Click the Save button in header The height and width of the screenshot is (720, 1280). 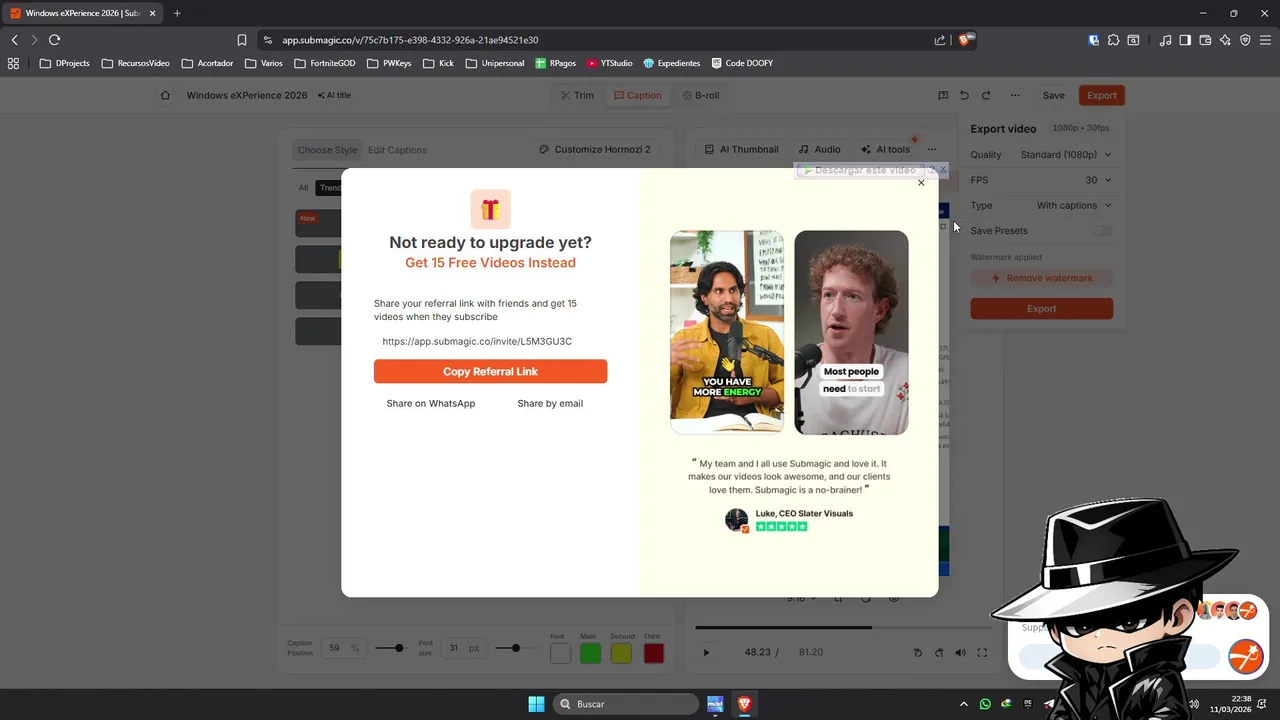click(x=1054, y=95)
